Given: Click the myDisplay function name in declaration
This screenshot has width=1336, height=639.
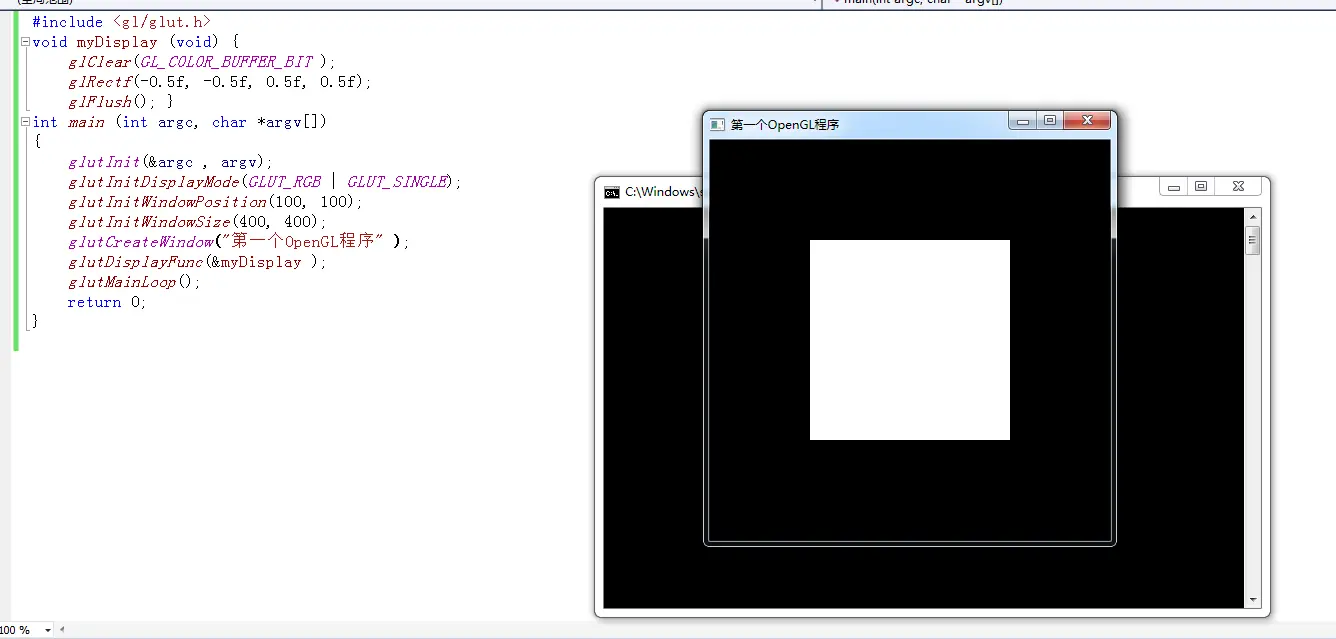Looking at the screenshot, I should tap(117, 42).
